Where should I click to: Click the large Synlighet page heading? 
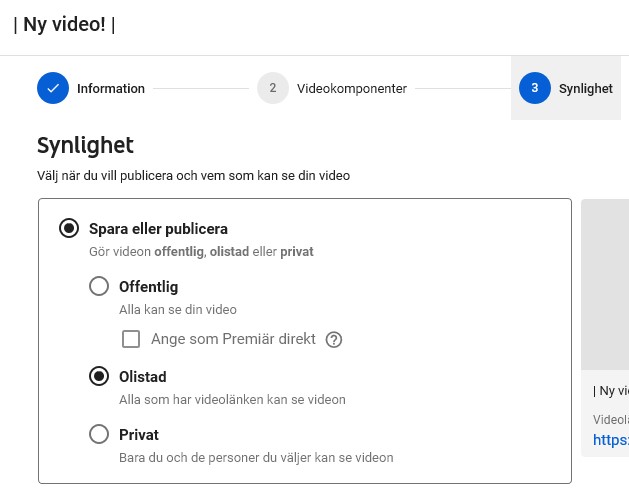pos(85,145)
